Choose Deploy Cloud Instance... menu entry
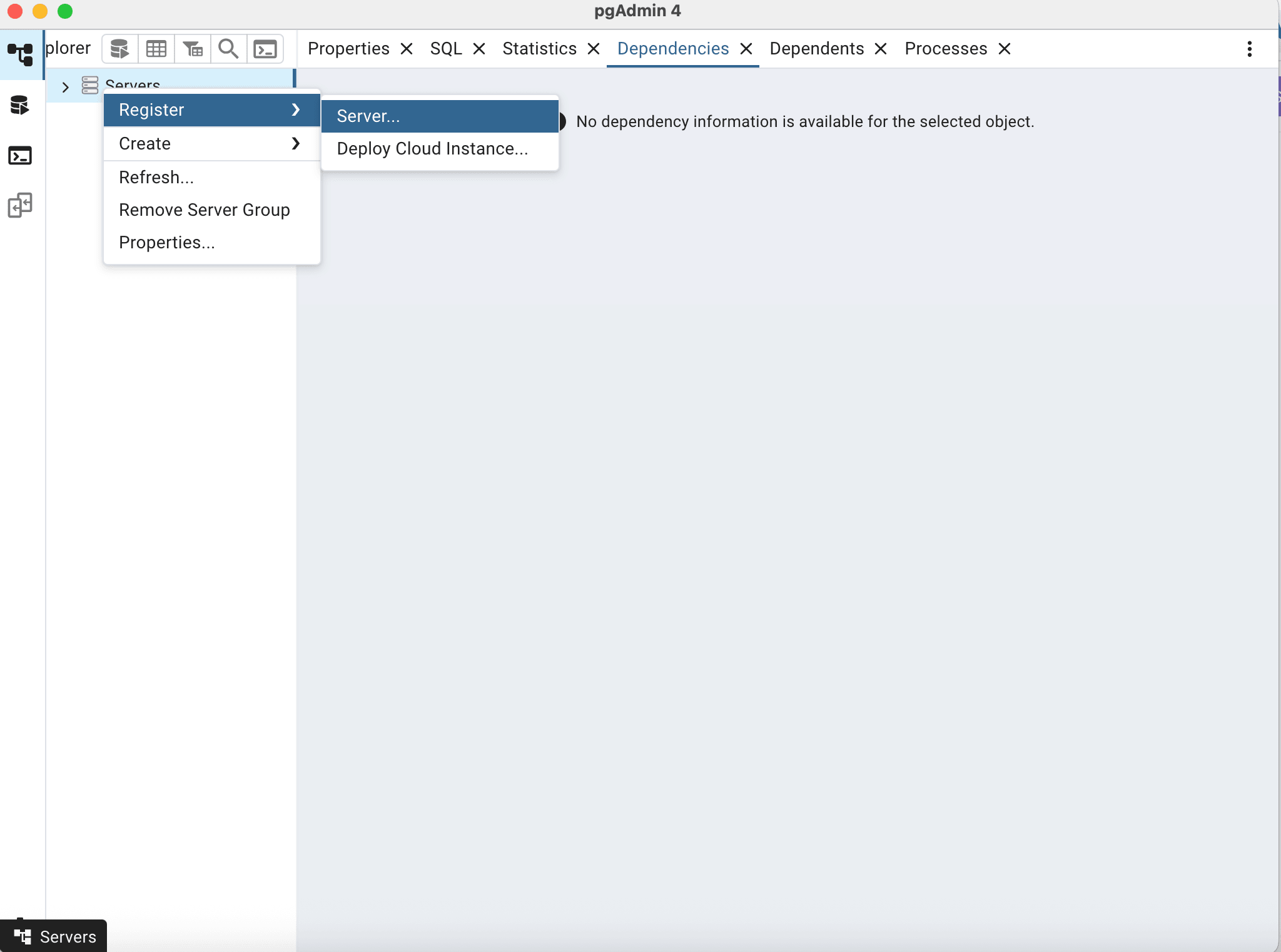The height and width of the screenshot is (952, 1281). 432,149
